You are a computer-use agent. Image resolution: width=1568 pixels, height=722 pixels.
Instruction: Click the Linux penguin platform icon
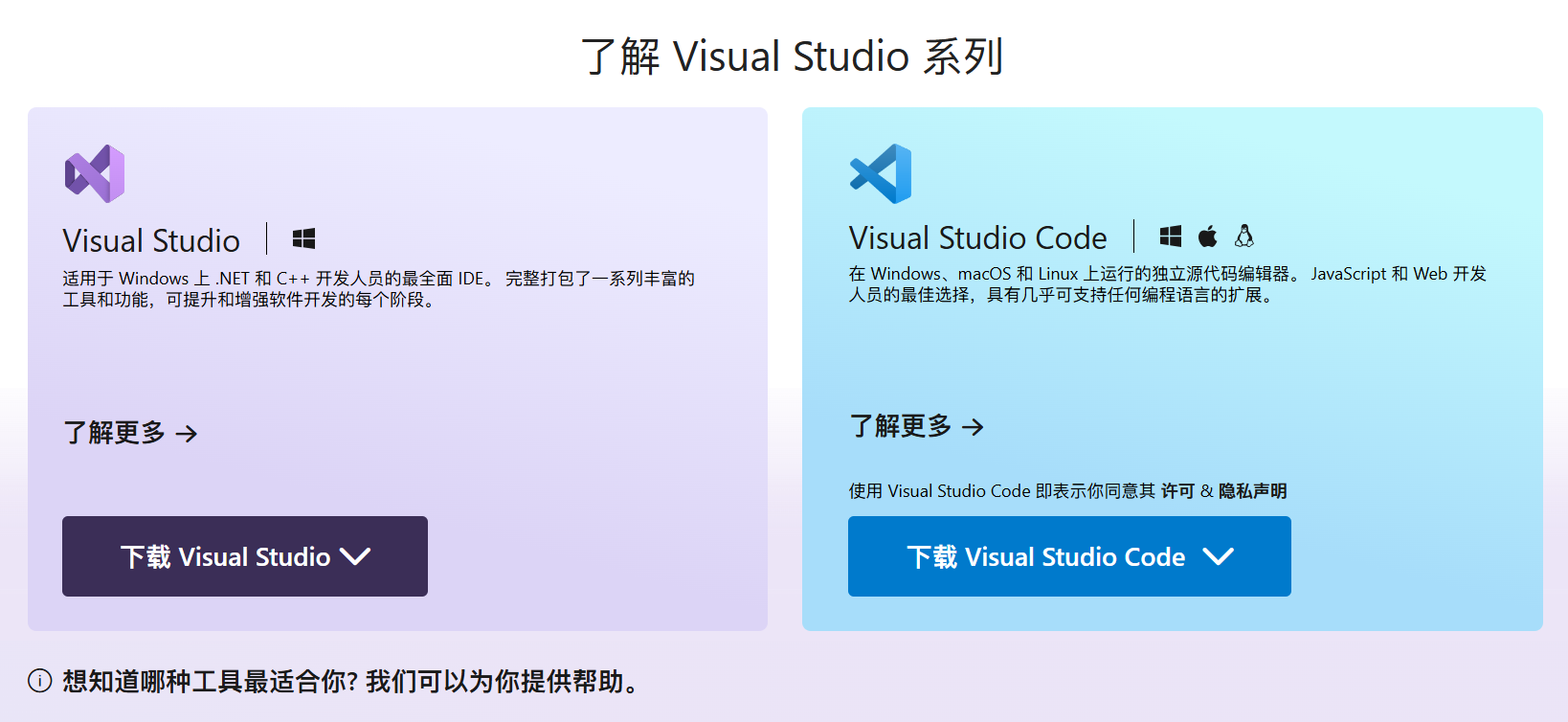(x=1243, y=236)
